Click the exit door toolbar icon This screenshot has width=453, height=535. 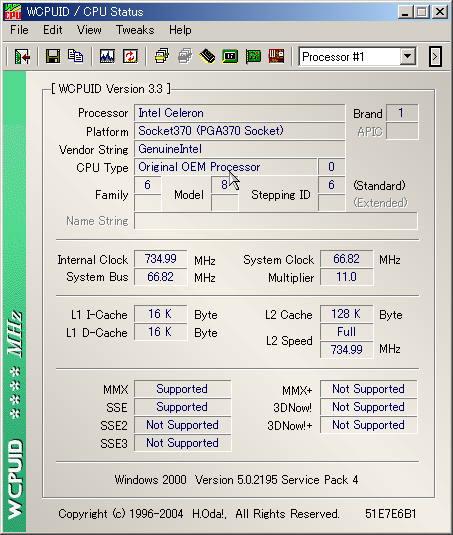pos(22,56)
